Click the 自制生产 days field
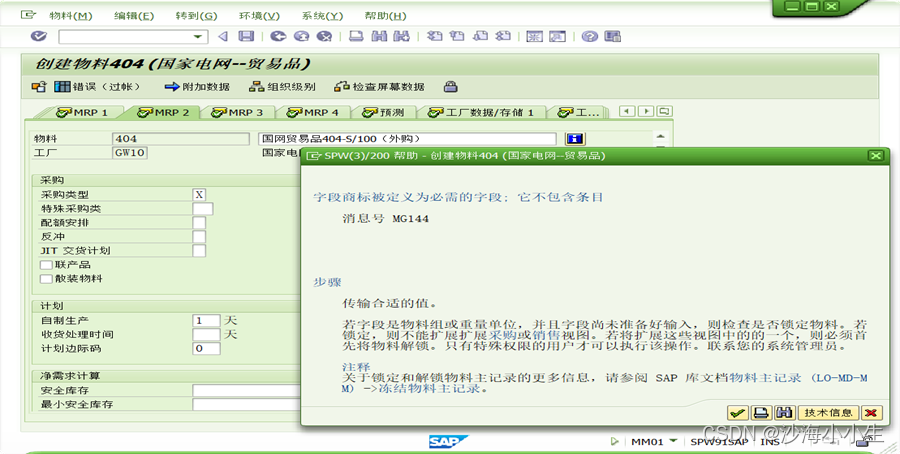900x454 pixels. tap(206, 320)
